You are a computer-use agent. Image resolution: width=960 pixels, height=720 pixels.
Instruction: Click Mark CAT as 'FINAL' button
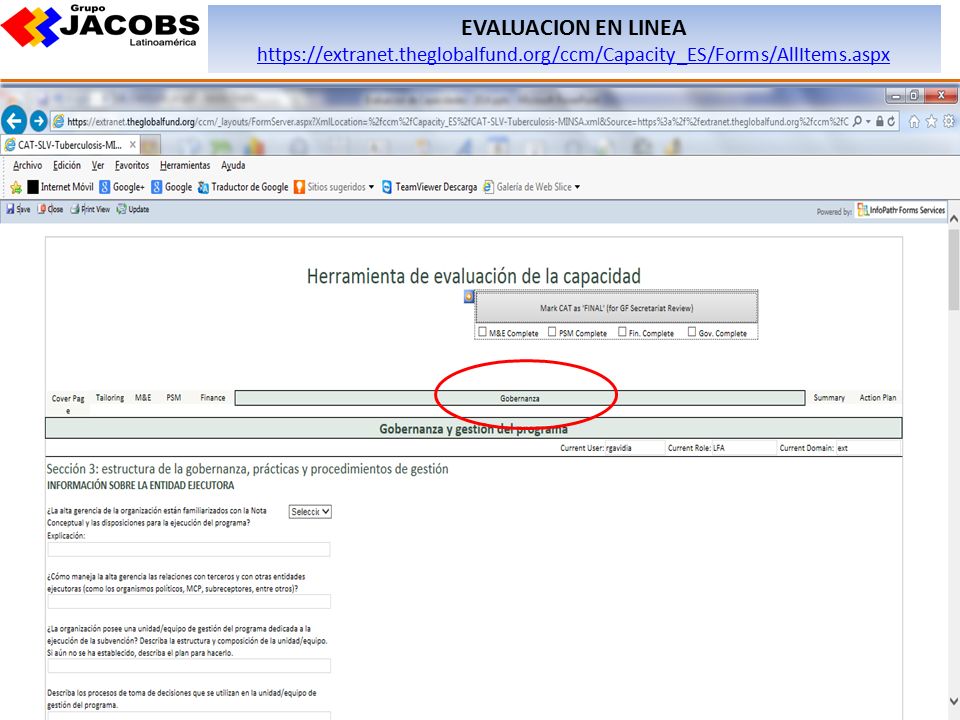[617, 308]
